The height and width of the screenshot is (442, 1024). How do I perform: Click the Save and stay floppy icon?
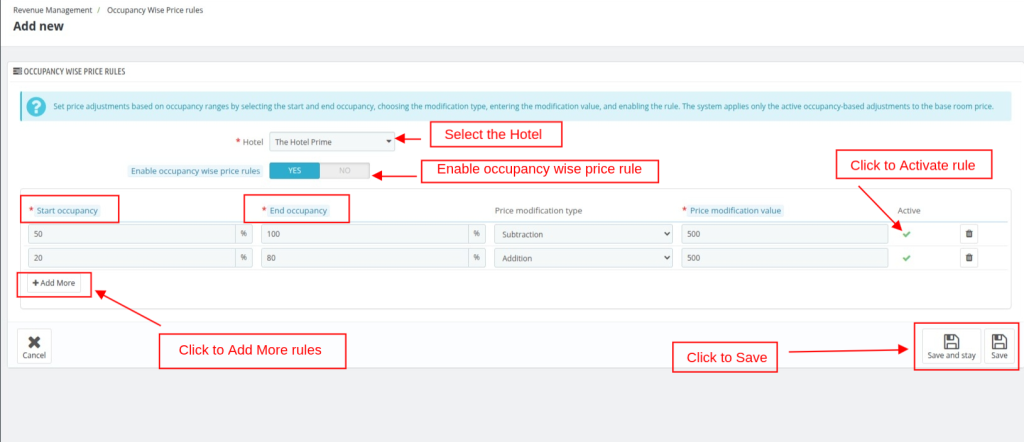[x=951, y=346]
